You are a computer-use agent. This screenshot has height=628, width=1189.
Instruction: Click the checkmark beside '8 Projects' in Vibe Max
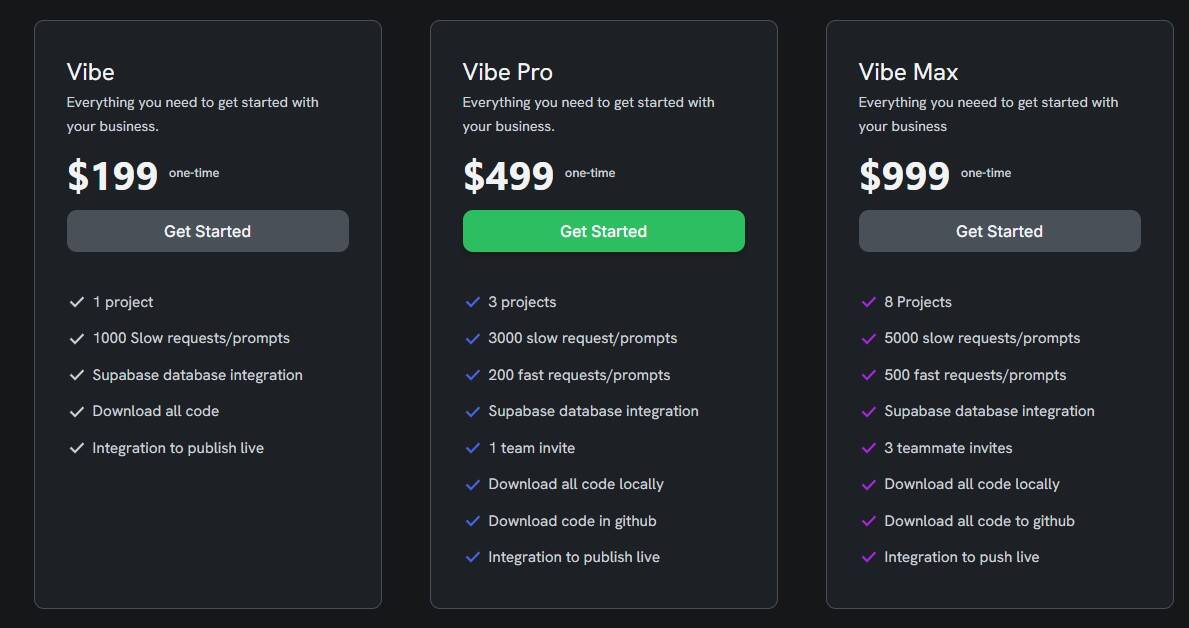point(868,301)
